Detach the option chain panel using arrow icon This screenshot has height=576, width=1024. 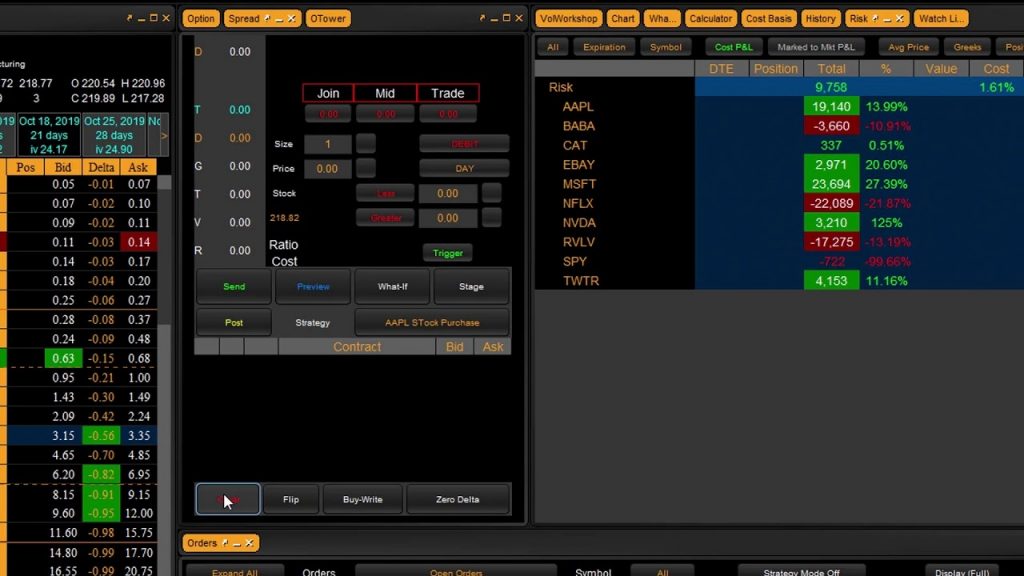click(129, 18)
